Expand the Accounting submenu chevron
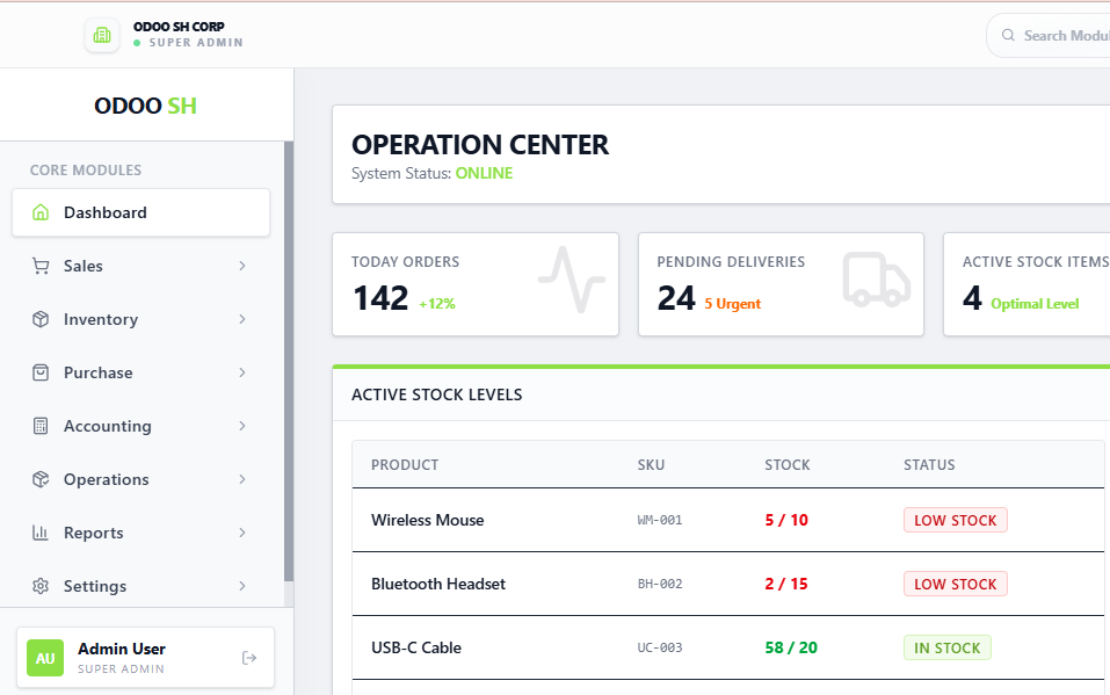The width and height of the screenshot is (1110, 695). click(x=242, y=426)
